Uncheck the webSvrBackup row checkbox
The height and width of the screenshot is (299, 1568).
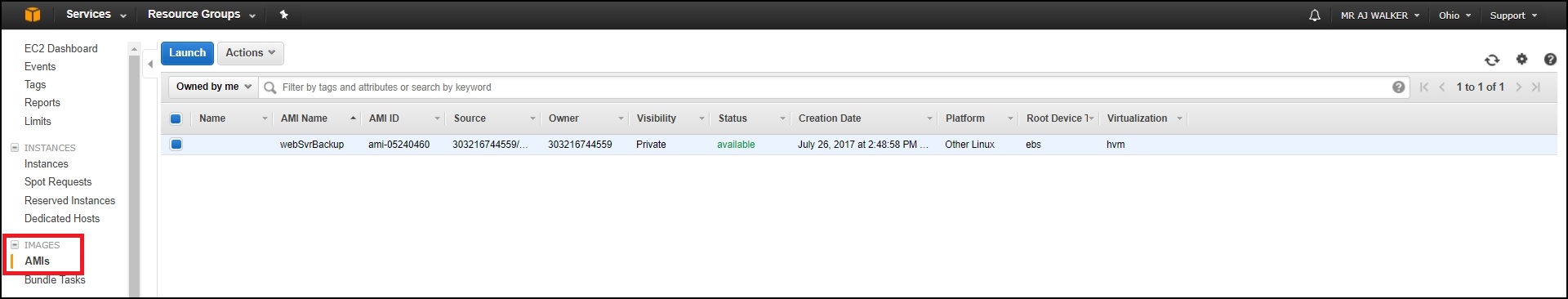click(x=176, y=145)
